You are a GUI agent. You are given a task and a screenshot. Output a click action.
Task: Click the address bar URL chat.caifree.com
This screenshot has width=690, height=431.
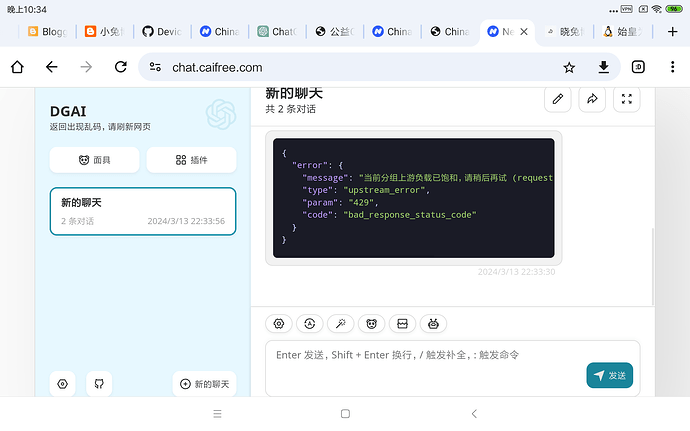[217, 67]
